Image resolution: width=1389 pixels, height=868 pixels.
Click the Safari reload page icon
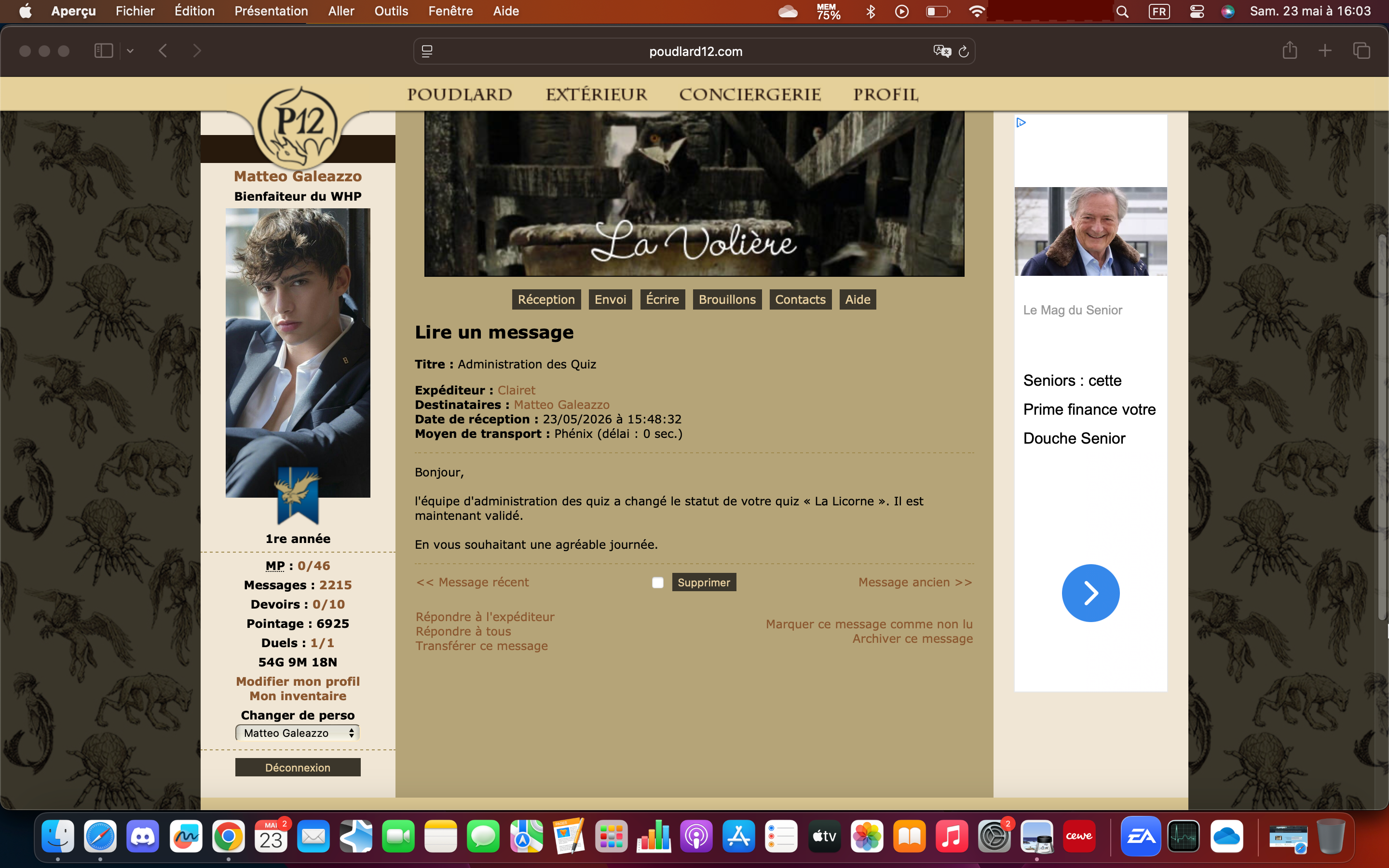[x=964, y=52]
